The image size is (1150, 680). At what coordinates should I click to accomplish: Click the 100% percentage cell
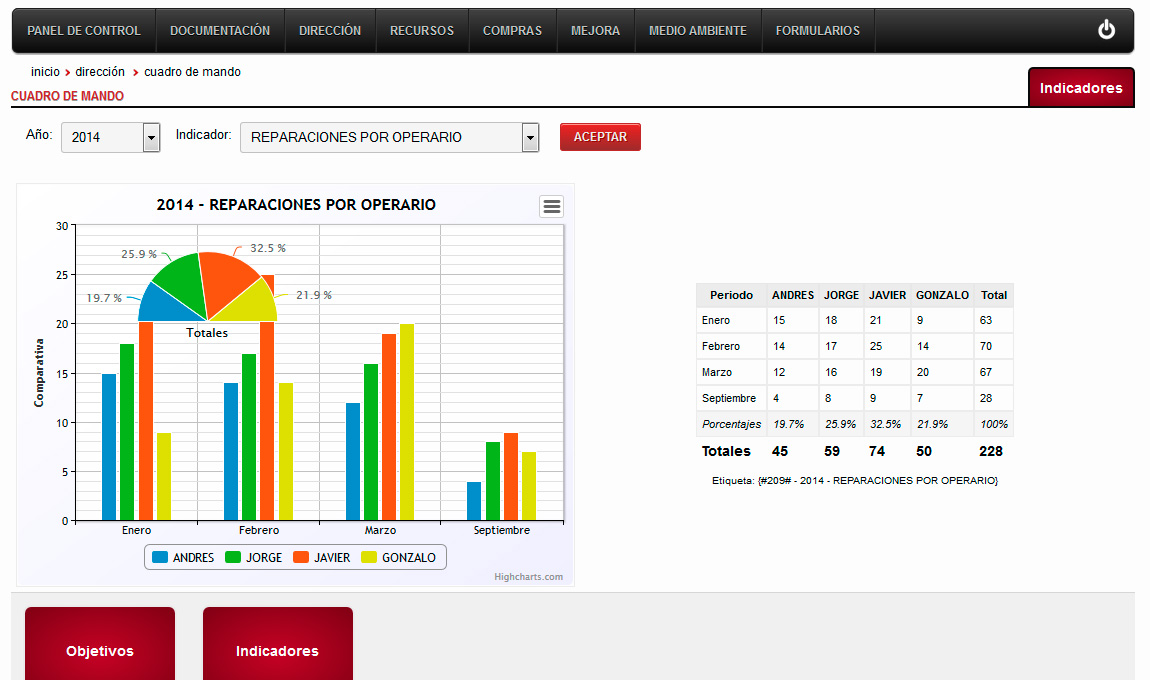point(995,424)
